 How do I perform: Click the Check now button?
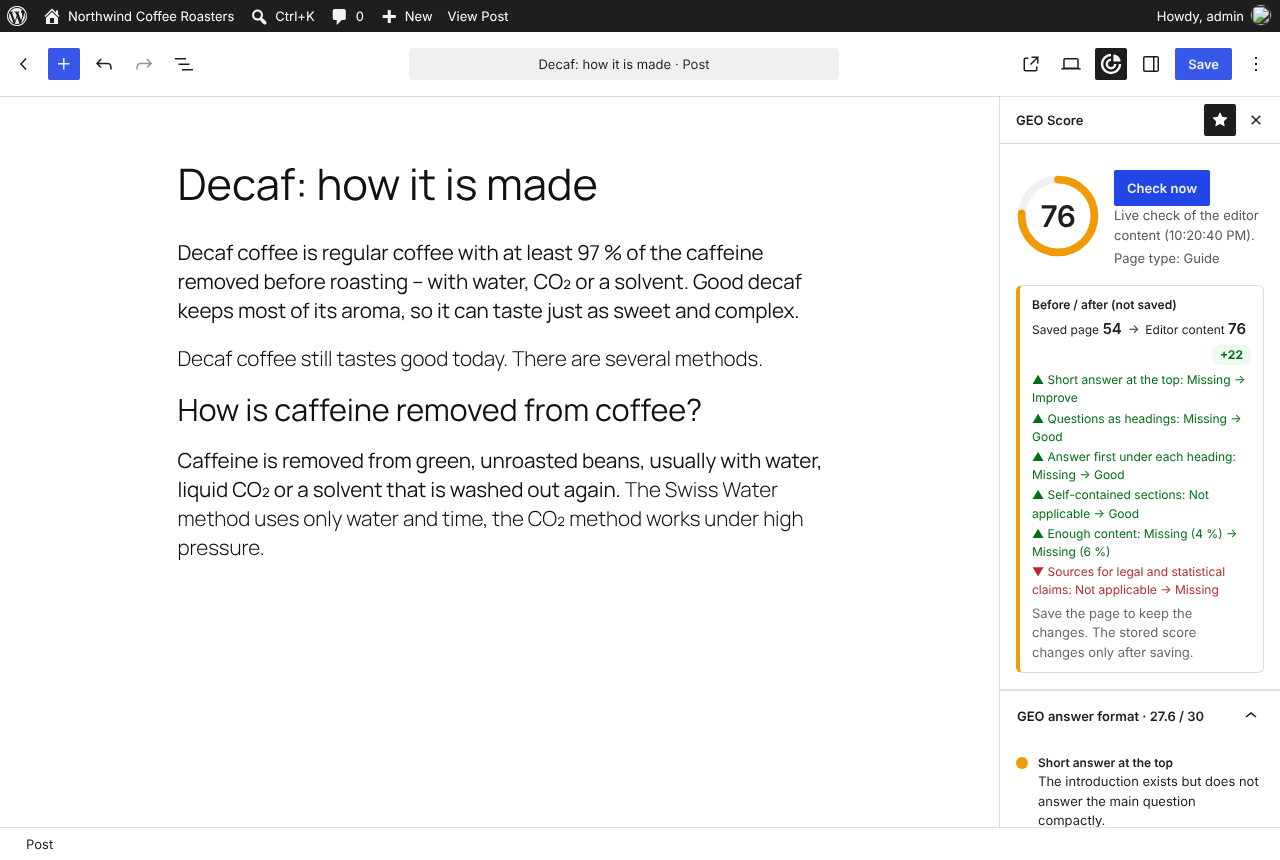pyautogui.click(x=1162, y=188)
